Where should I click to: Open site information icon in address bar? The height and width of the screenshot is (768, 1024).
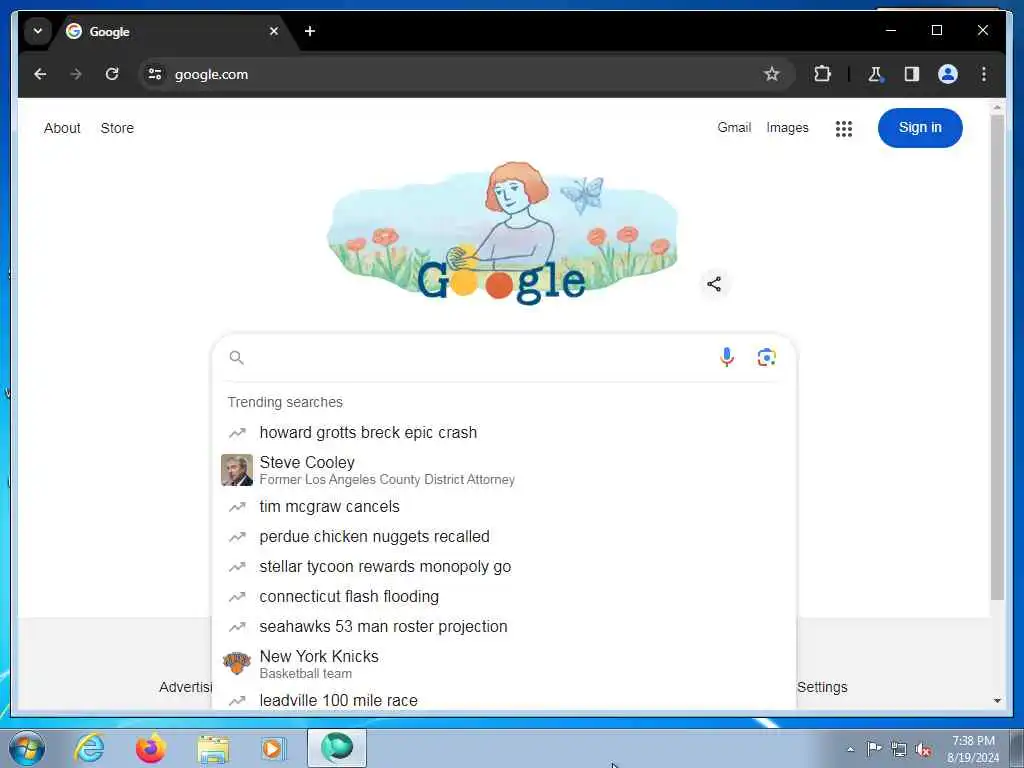pos(155,74)
